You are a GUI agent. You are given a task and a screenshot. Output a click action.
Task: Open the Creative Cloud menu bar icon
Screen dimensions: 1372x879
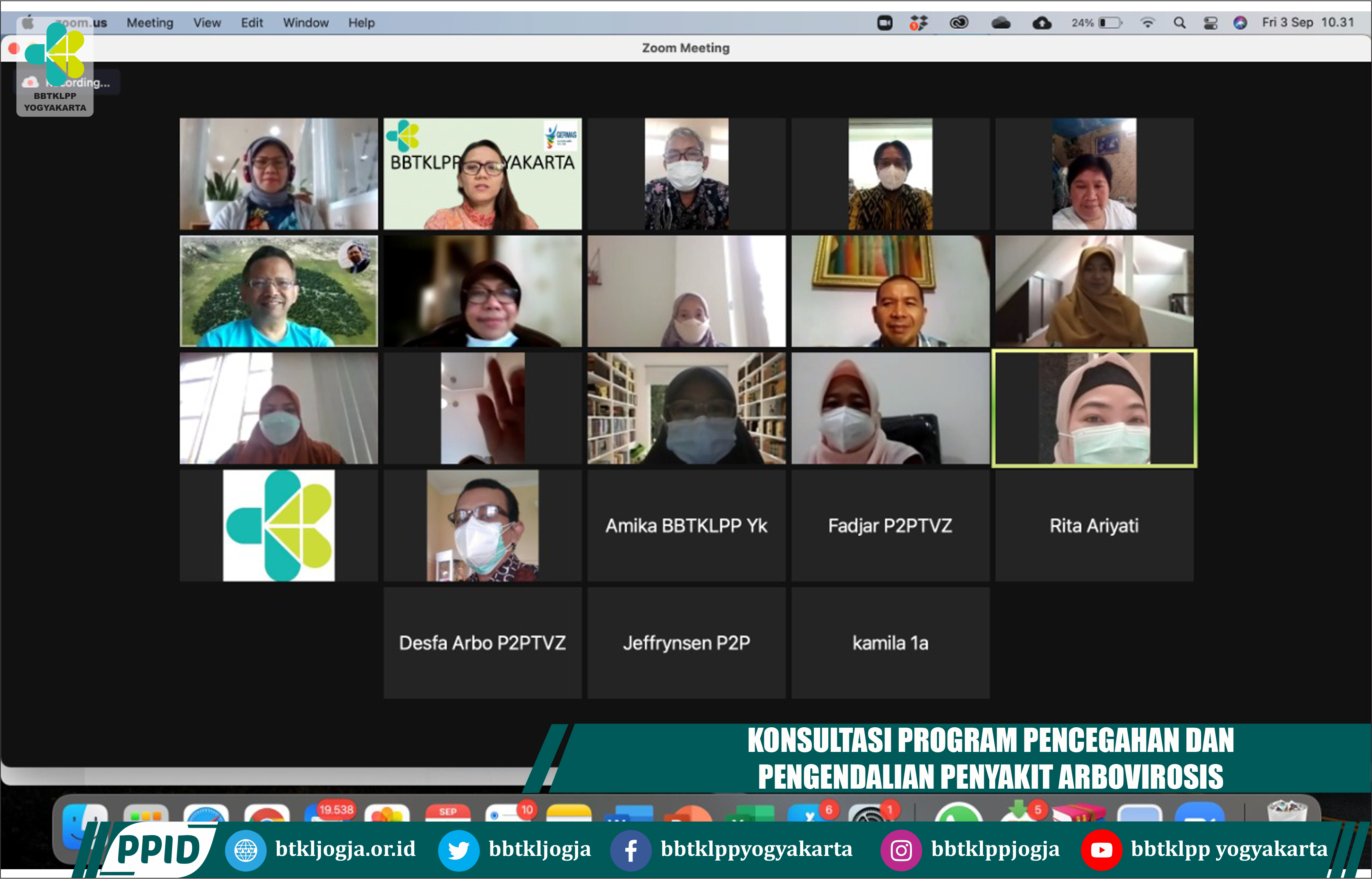pyautogui.click(x=959, y=23)
